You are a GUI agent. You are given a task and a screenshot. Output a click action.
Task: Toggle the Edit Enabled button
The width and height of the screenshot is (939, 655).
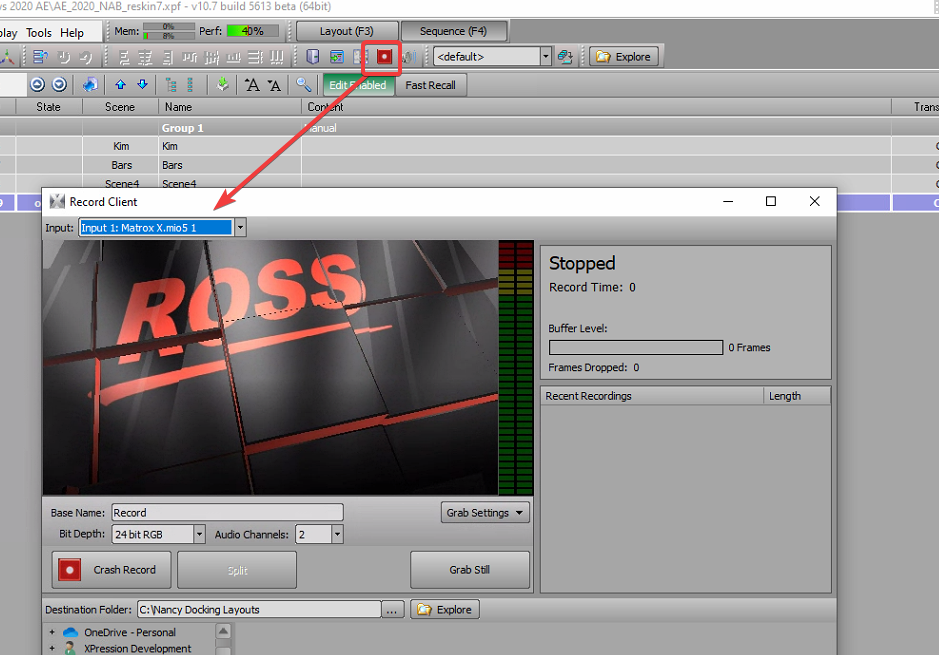point(358,85)
